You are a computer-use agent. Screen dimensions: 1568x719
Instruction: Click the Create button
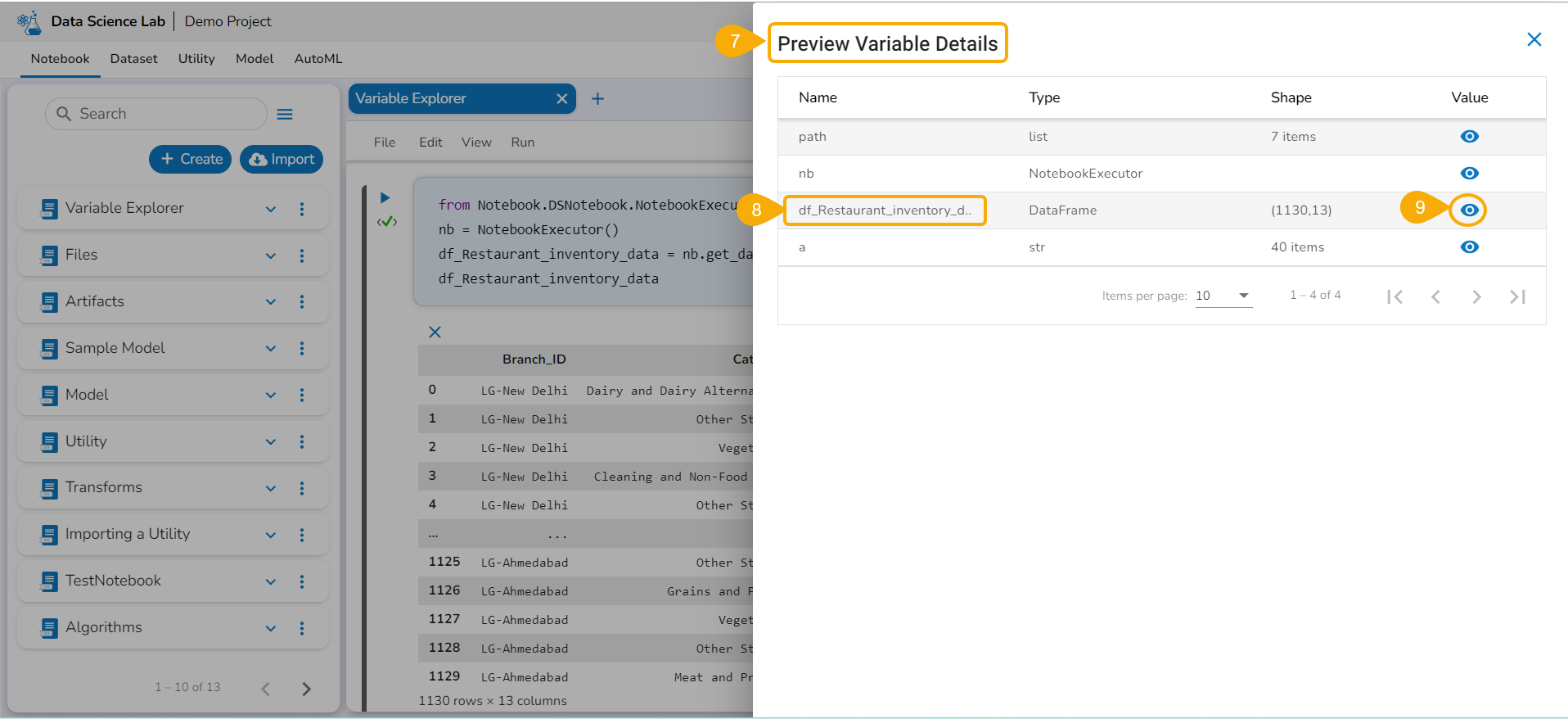click(191, 159)
